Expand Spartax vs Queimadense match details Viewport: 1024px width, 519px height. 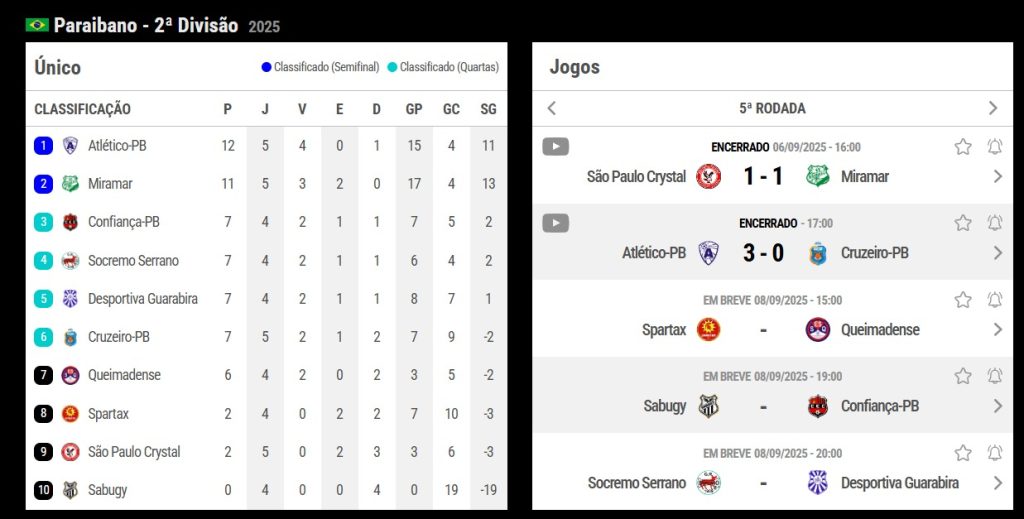tap(997, 330)
